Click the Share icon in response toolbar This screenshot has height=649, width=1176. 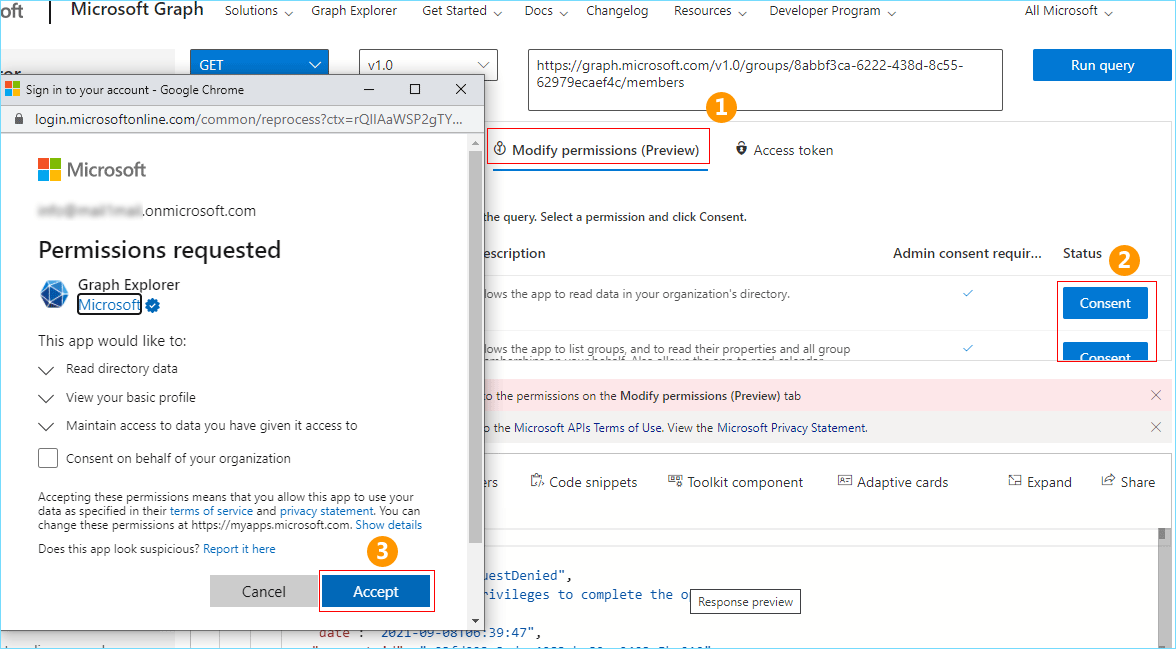pos(1108,481)
